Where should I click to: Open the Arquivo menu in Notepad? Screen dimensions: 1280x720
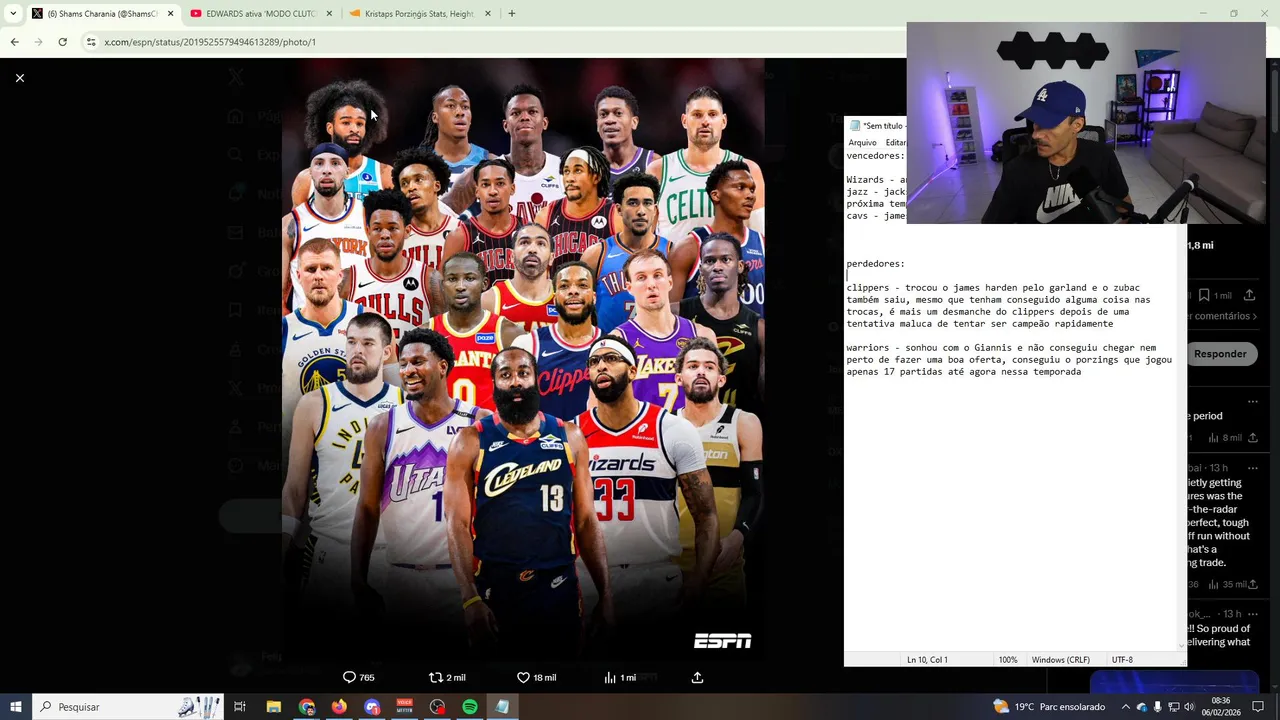(862, 142)
